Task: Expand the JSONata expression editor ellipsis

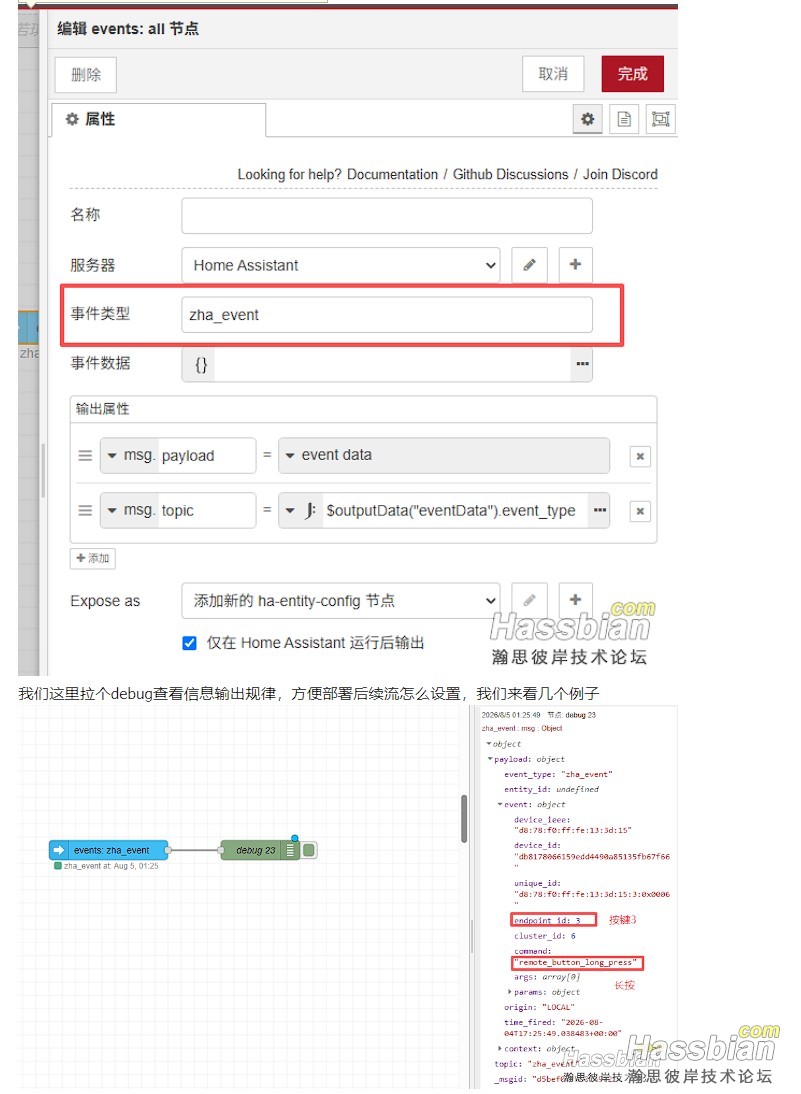Action: click(599, 511)
